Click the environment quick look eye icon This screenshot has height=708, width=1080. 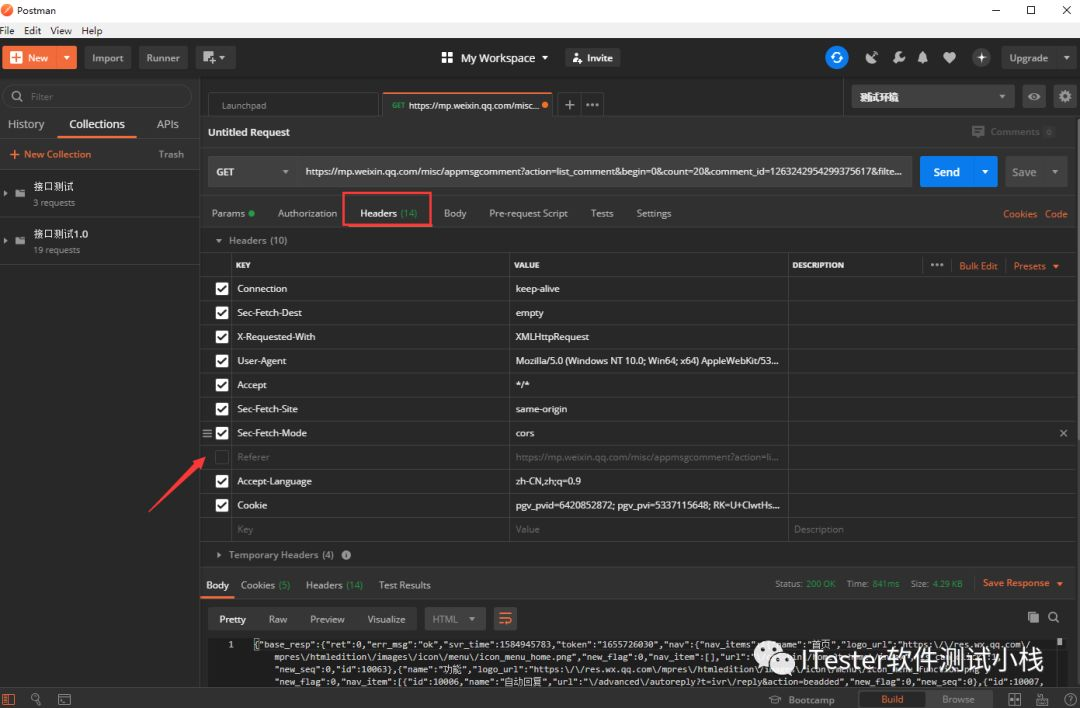tap(1034, 96)
